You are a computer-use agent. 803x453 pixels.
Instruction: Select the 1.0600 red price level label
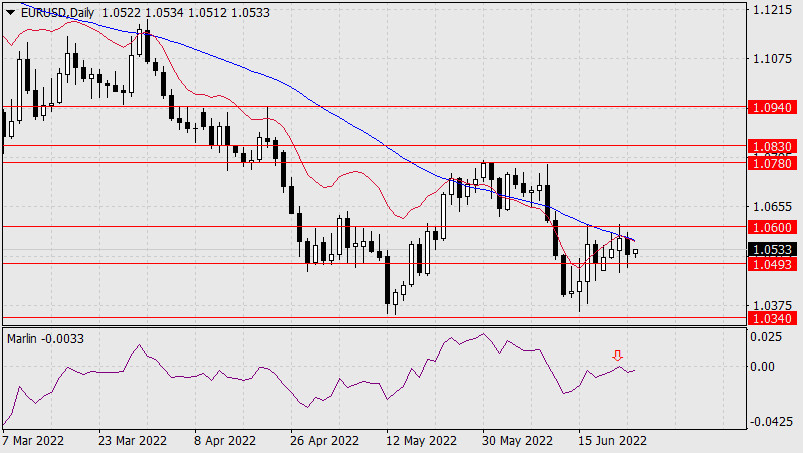pos(773,227)
